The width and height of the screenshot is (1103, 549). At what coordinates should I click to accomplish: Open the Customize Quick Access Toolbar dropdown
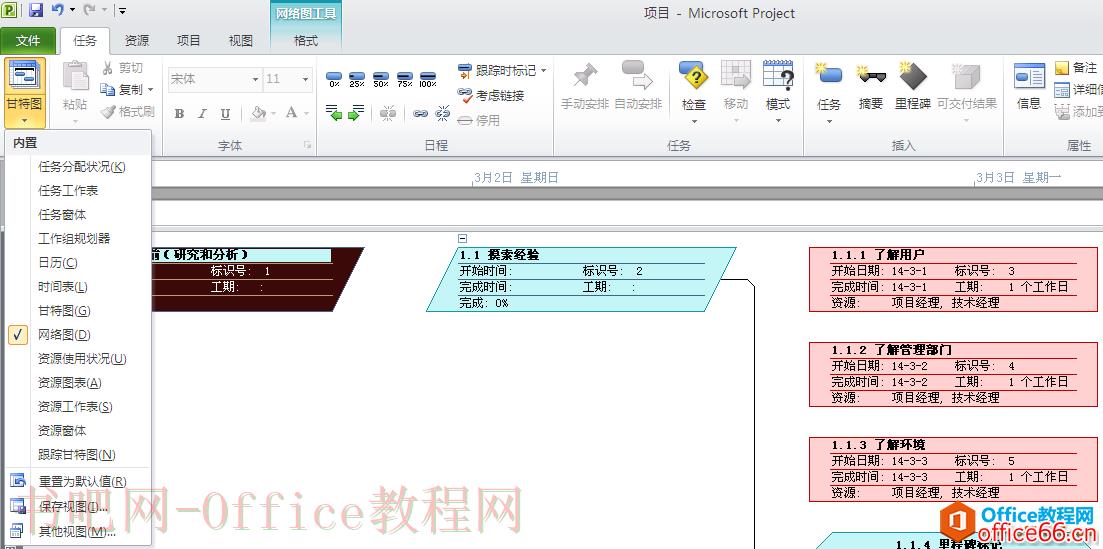122,11
